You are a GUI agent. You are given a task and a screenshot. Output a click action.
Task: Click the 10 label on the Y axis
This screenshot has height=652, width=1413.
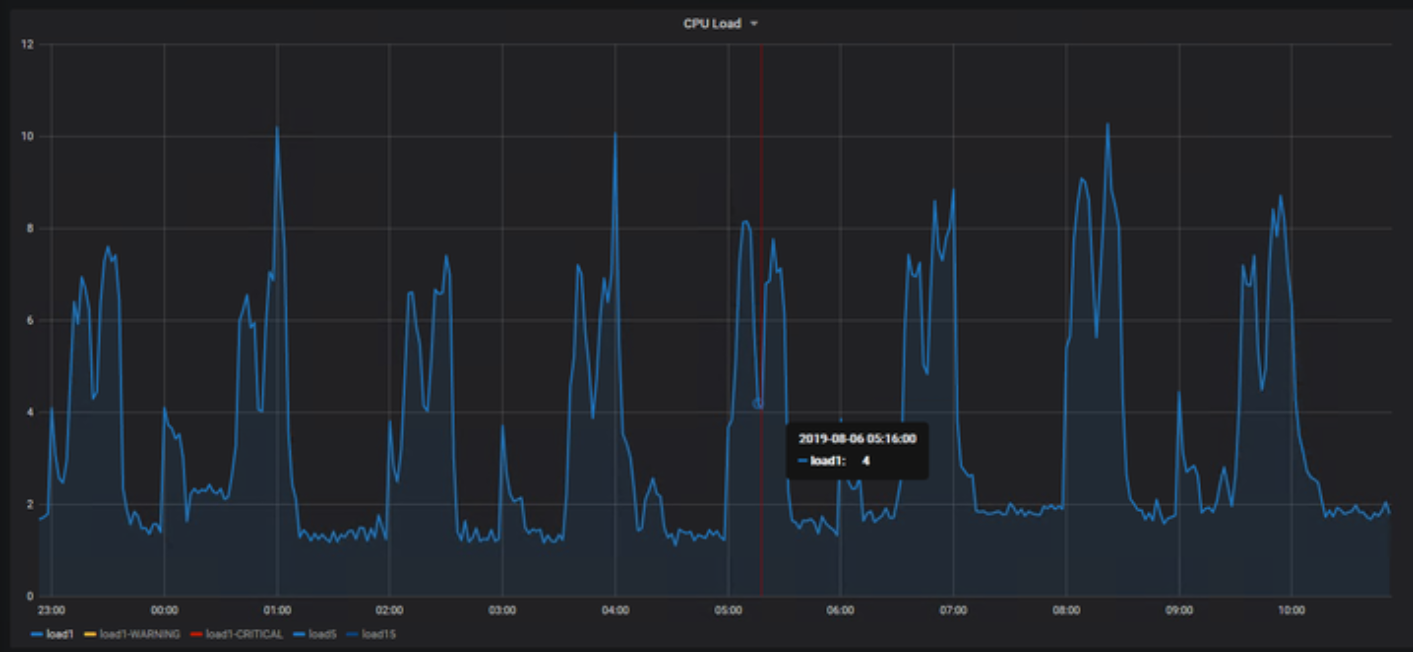(28, 136)
